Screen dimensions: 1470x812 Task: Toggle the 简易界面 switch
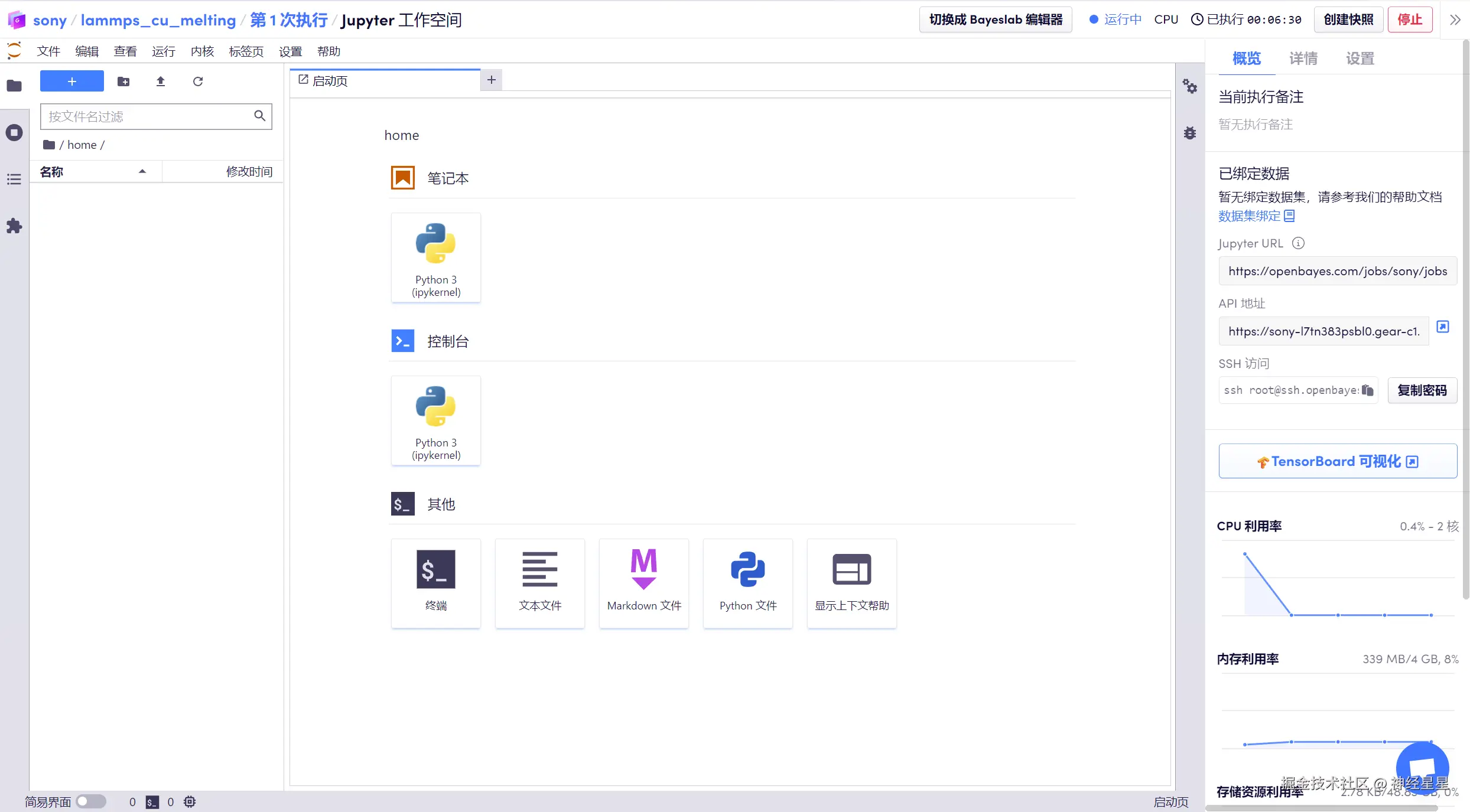[x=90, y=801]
